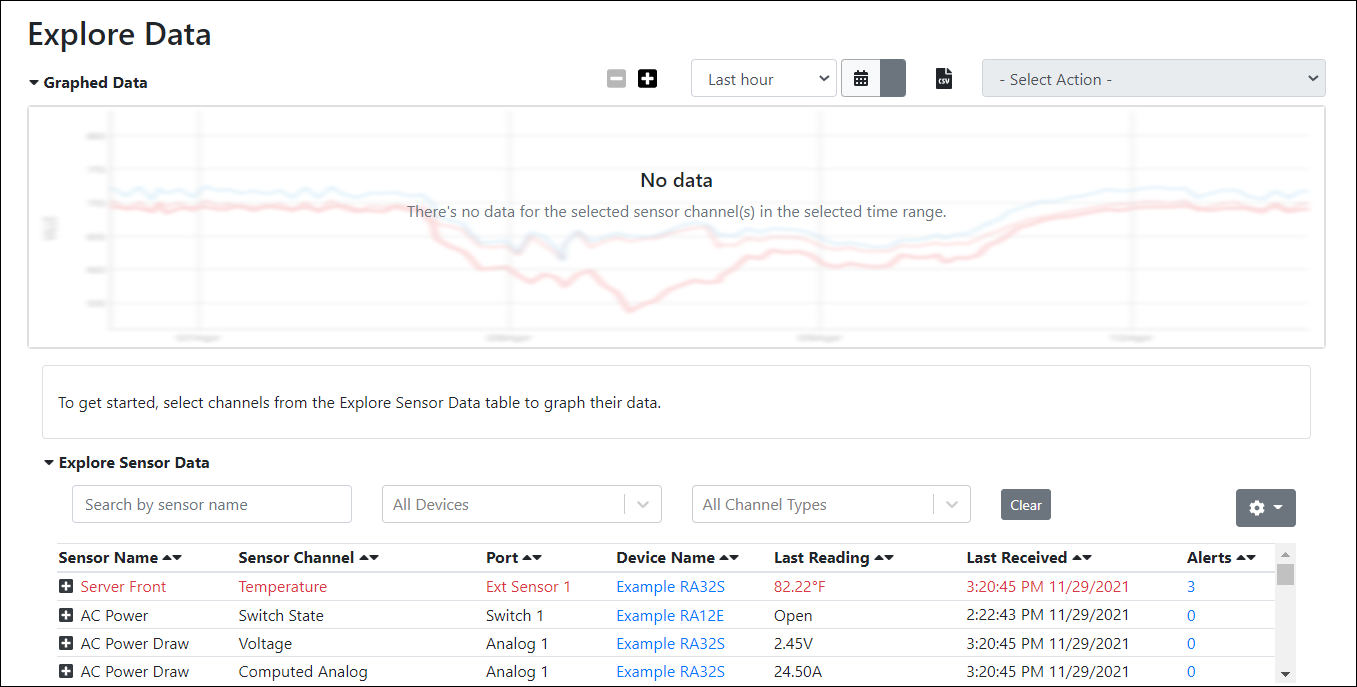Click in the Search by sensor name field
The height and width of the screenshot is (687, 1357).
(x=212, y=505)
